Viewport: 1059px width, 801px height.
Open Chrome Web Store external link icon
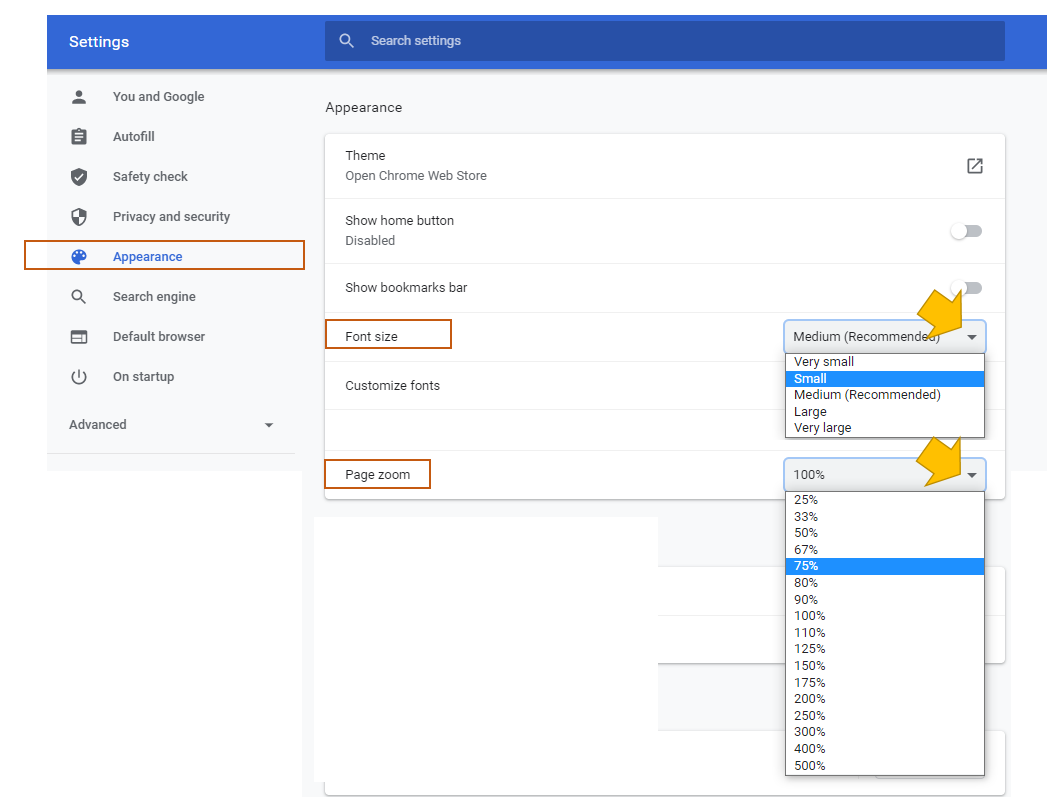coord(974,166)
